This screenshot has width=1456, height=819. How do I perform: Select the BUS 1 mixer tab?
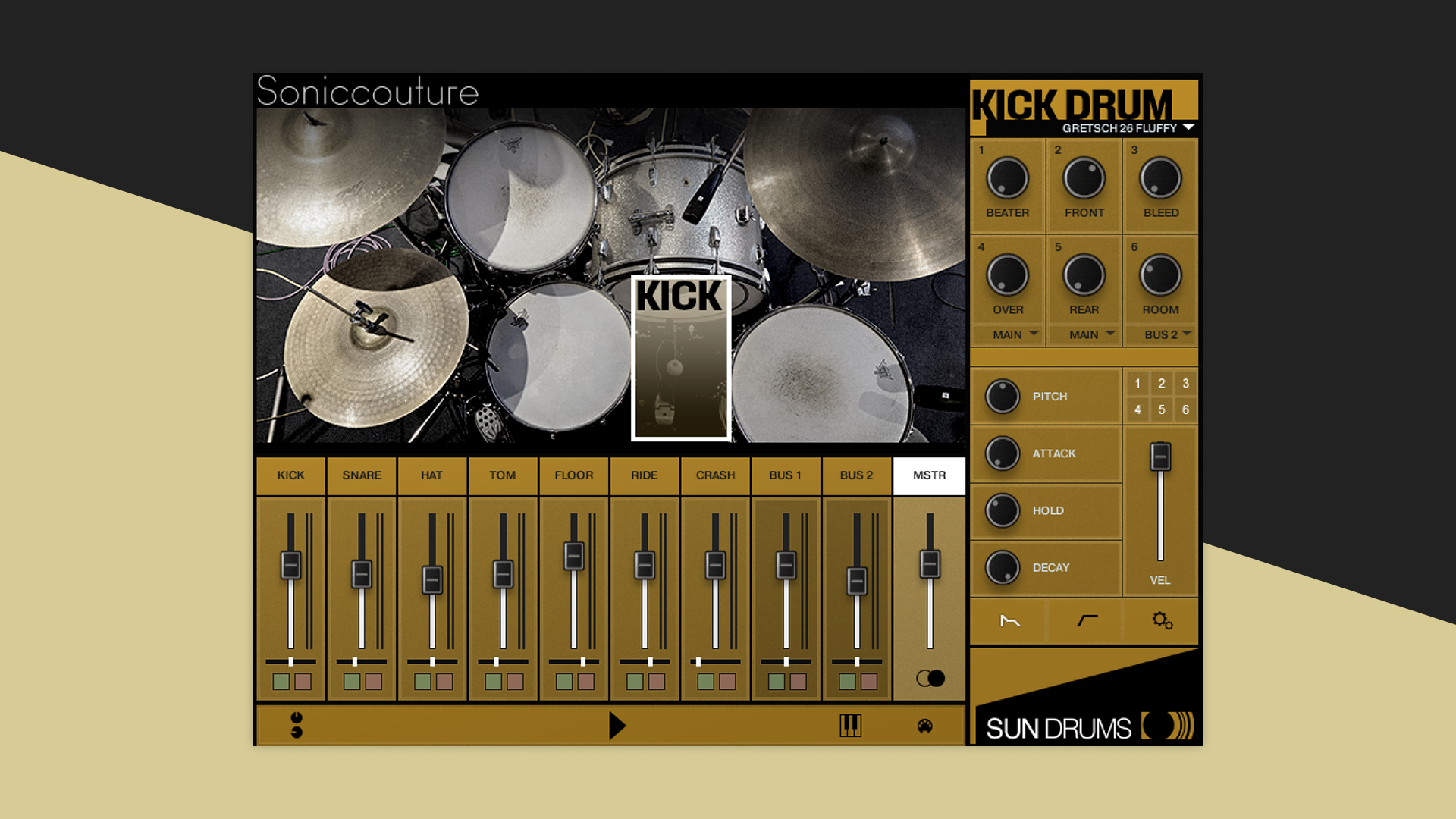pyautogui.click(x=786, y=475)
